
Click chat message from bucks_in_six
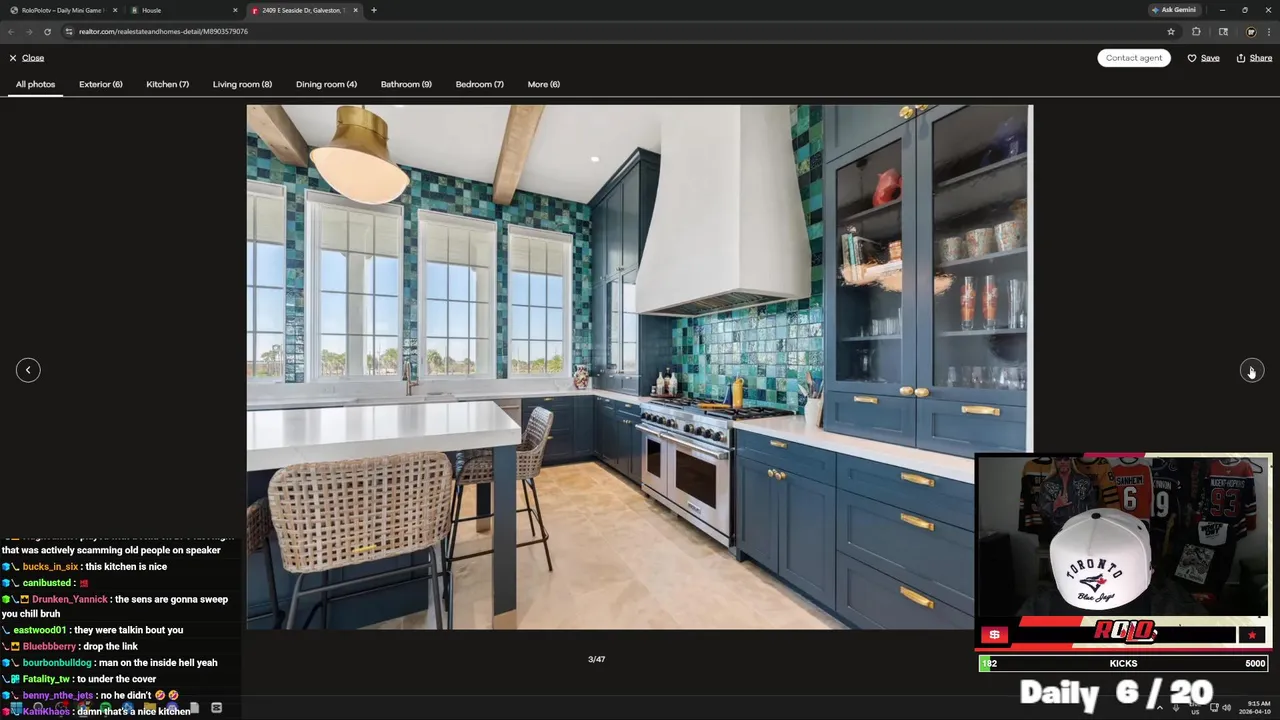(x=85, y=567)
